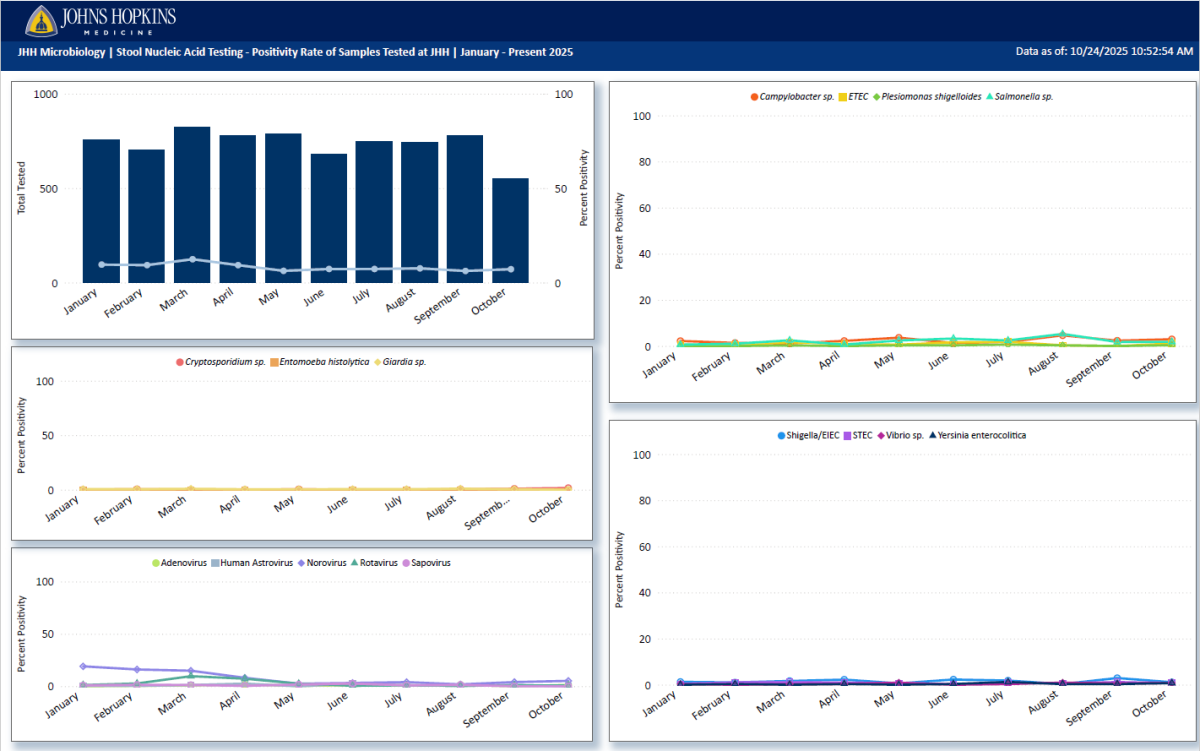This screenshot has height=751, width=1200.
Task: Click the August Salmonella peak data point
Action: coord(1064,334)
